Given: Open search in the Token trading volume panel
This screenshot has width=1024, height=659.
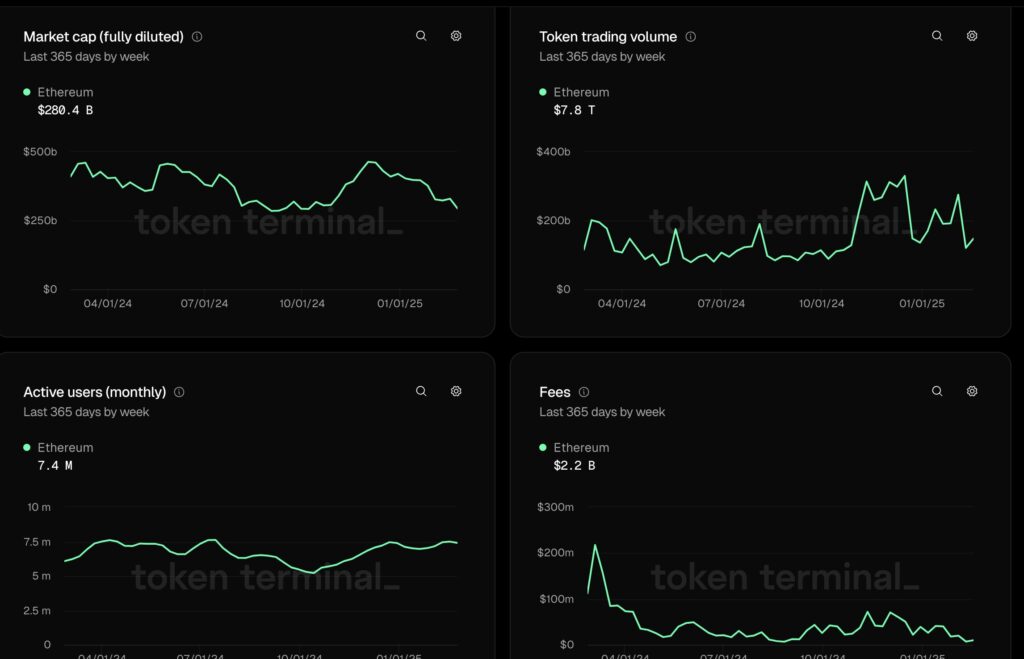Looking at the screenshot, I should tap(936, 35).
